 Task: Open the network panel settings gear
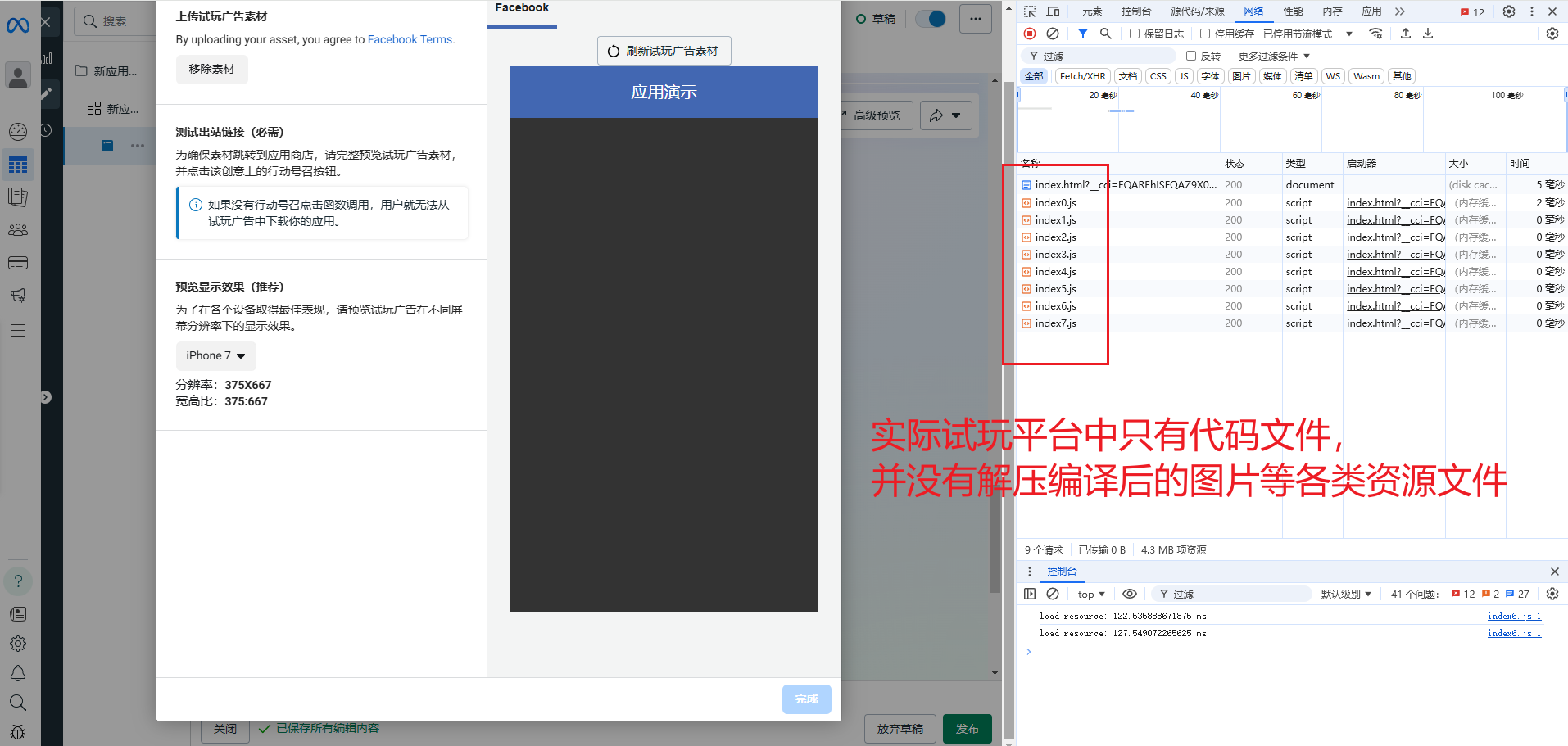pos(1552,34)
